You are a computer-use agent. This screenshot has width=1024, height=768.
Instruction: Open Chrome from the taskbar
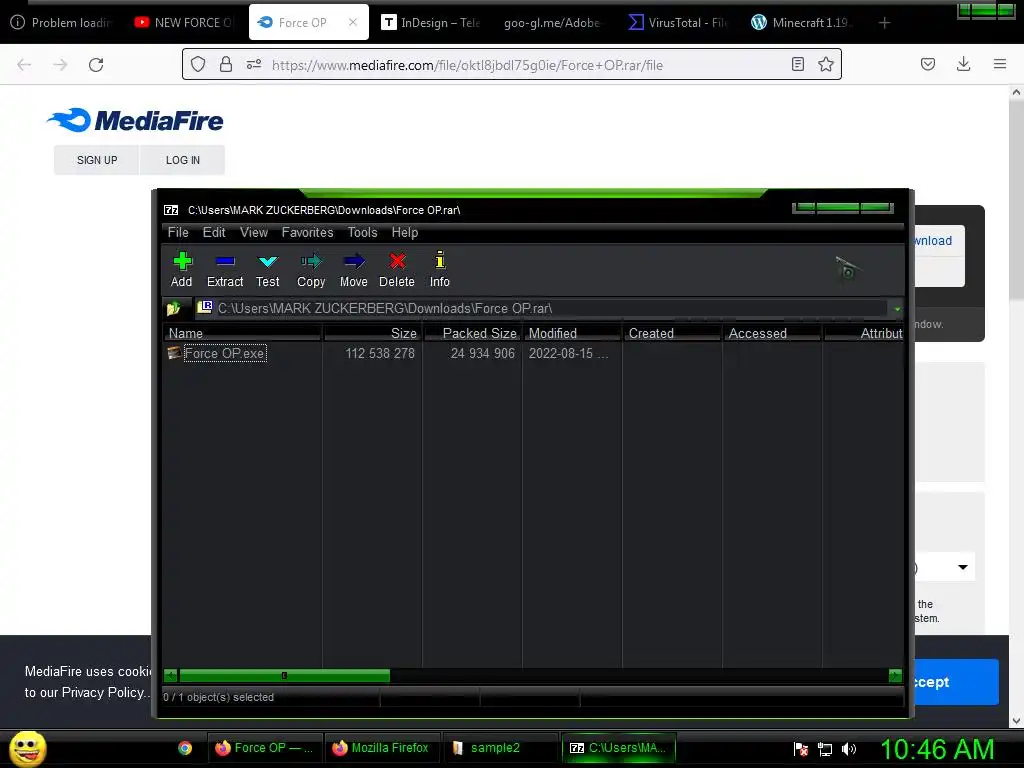(185, 748)
